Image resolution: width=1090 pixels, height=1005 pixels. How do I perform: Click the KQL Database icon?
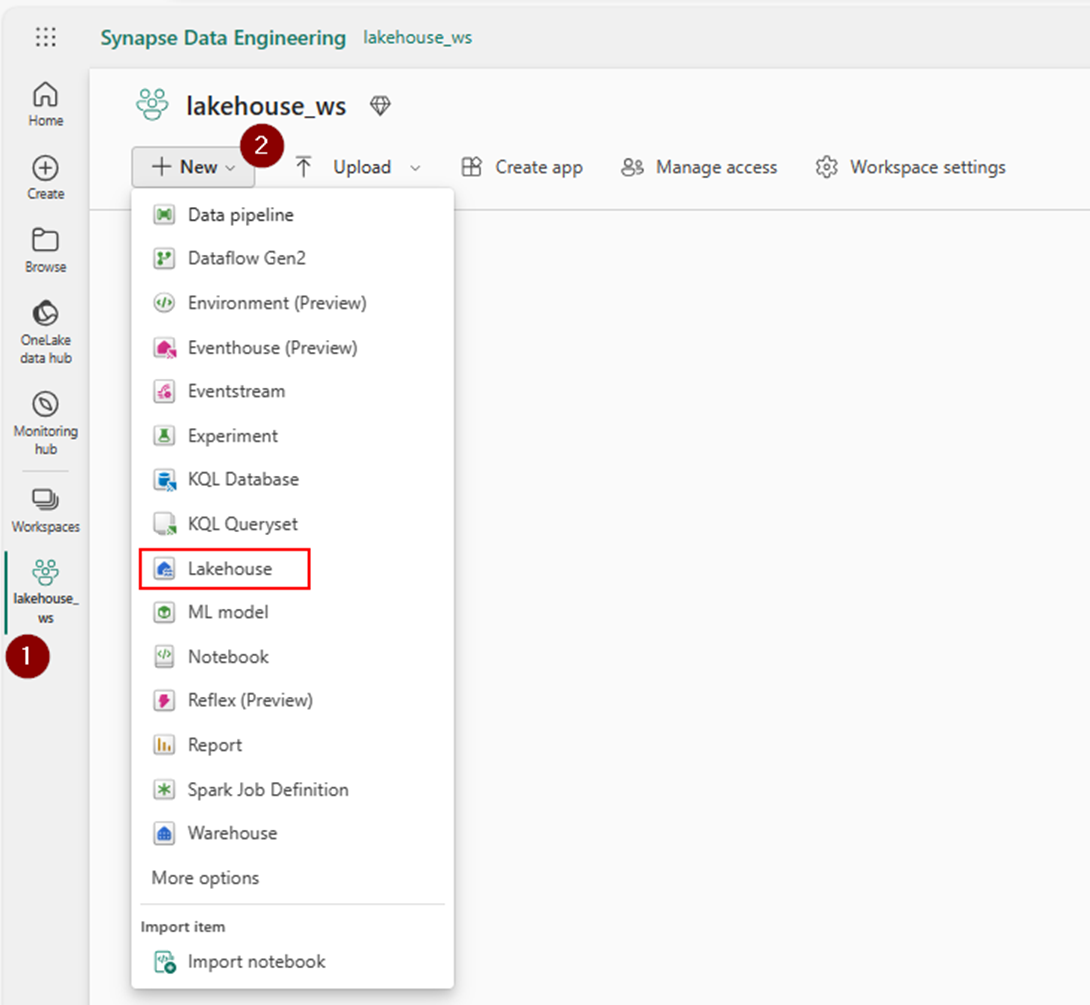point(165,480)
